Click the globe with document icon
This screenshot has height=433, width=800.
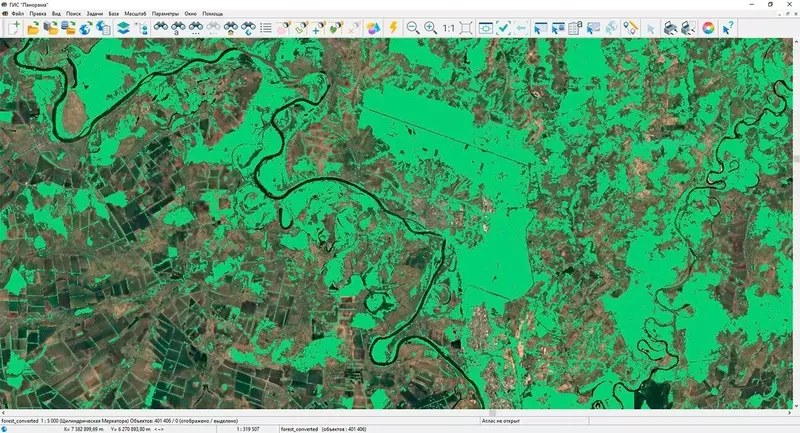pos(103,28)
